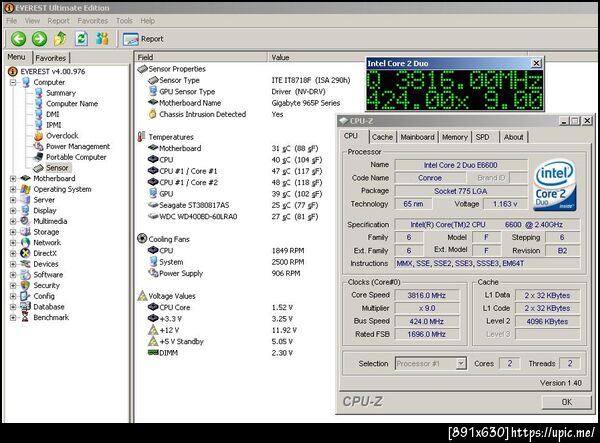600x443 pixels.
Task: Open Power Management in the tree
Action: click(77, 146)
